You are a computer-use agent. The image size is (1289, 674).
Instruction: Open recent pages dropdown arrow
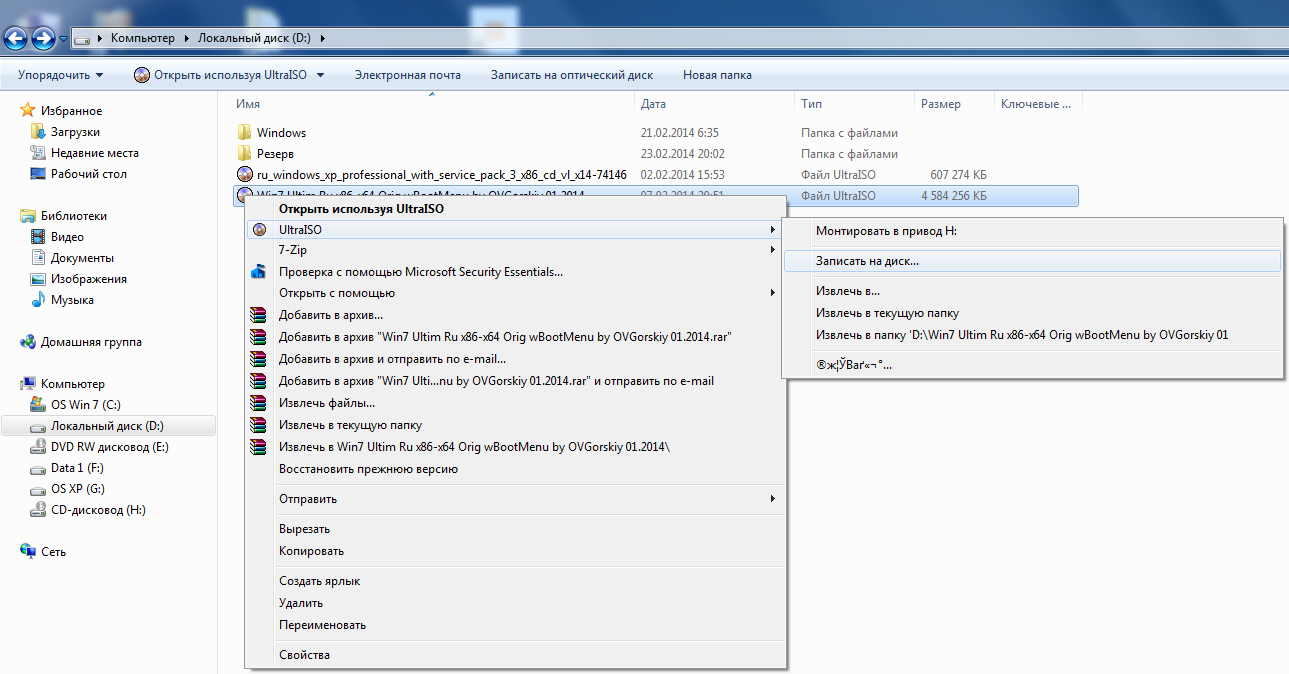tap(64, 39)
